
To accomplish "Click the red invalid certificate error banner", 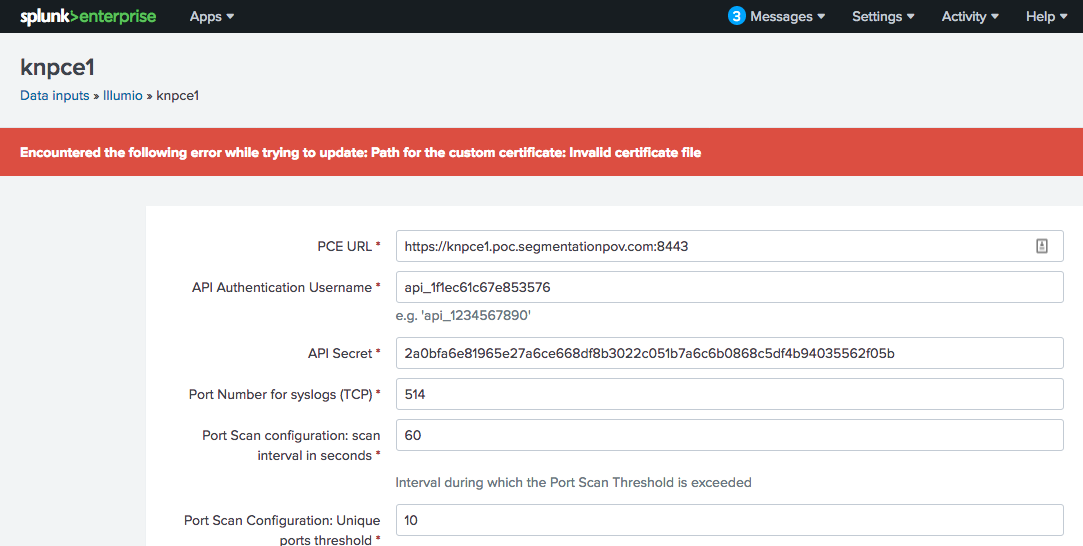I will 542,152.
